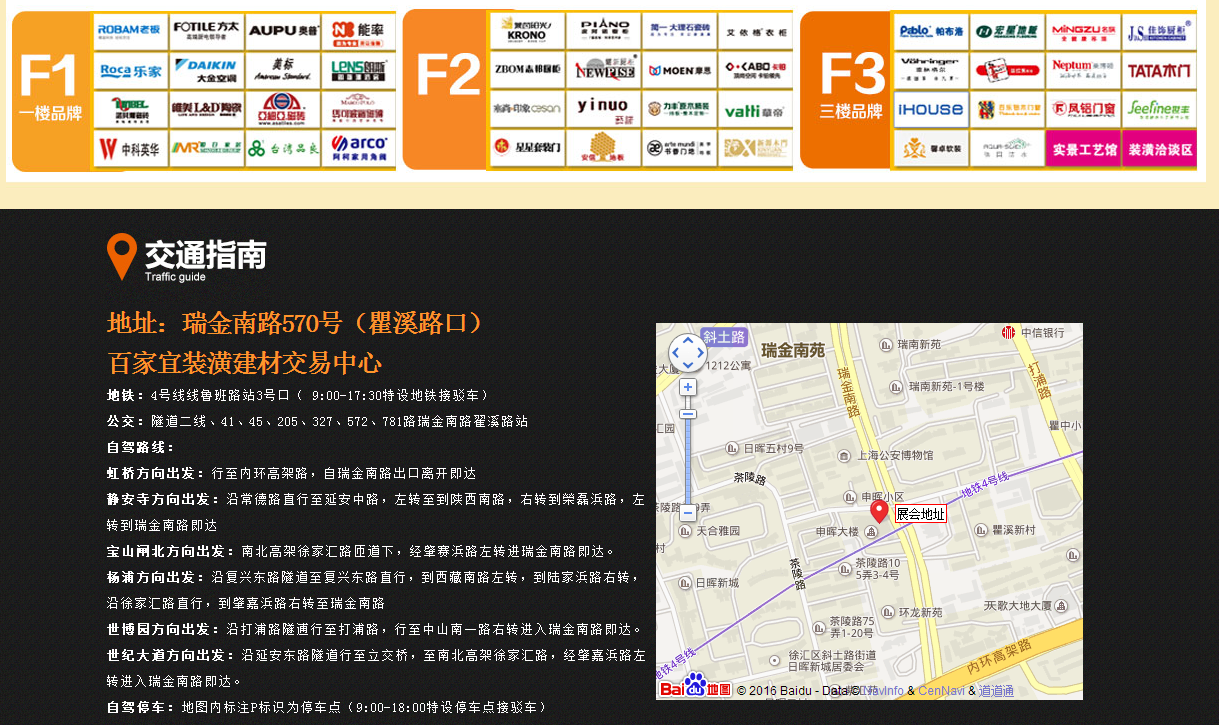Screen dimensions: 1219x725
Task: Click the 斜土路 road label on map
Action: pyautogui.click(x=723, y=337)
